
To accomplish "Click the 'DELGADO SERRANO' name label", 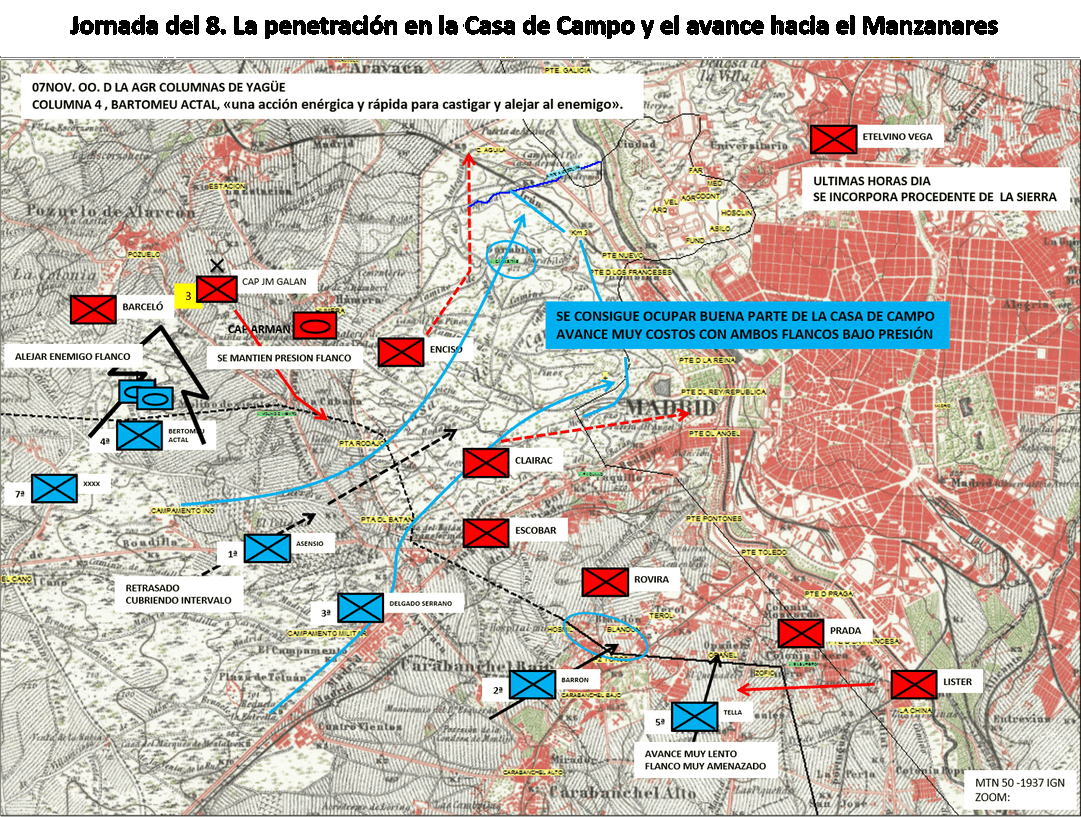I will pos(421,603).
